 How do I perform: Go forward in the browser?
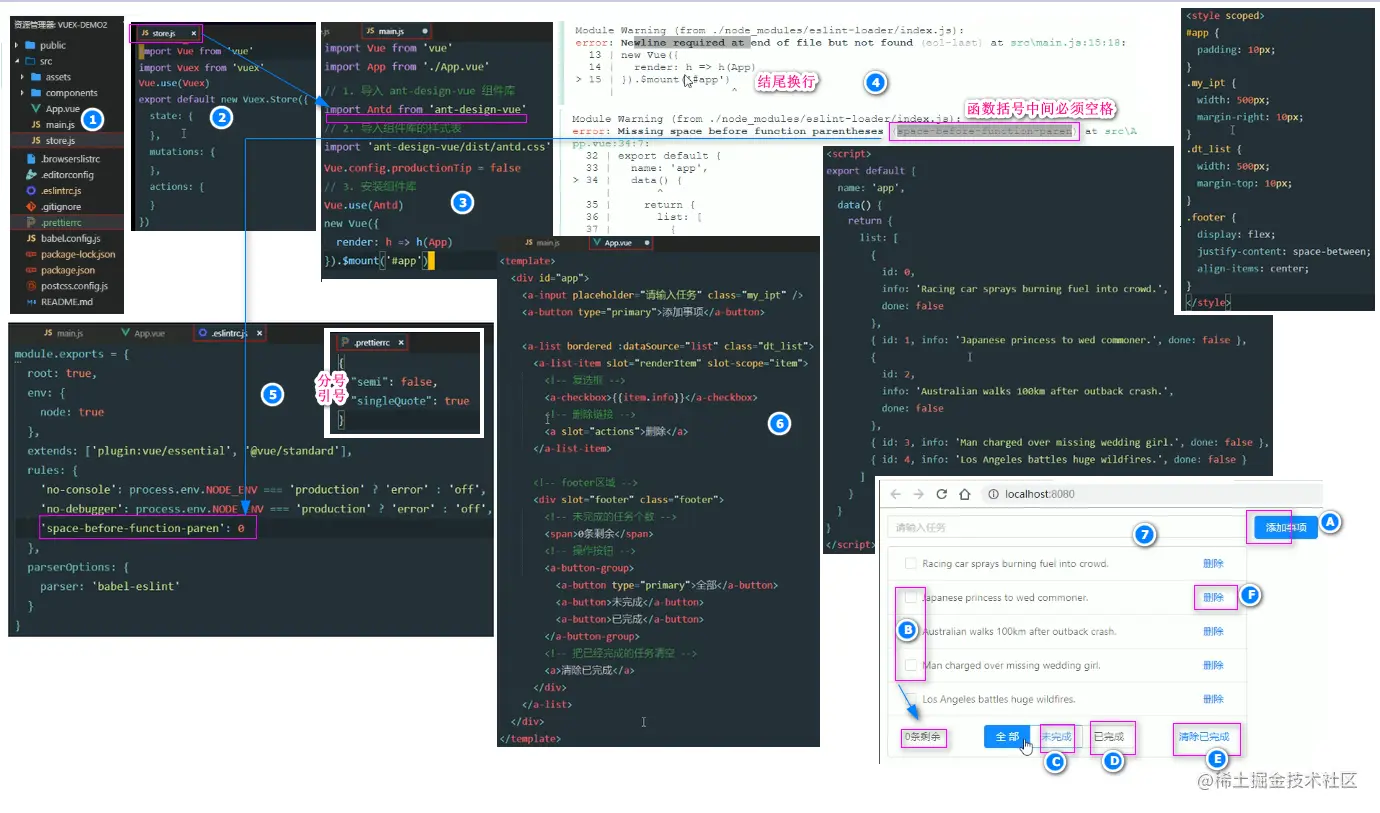918,494
